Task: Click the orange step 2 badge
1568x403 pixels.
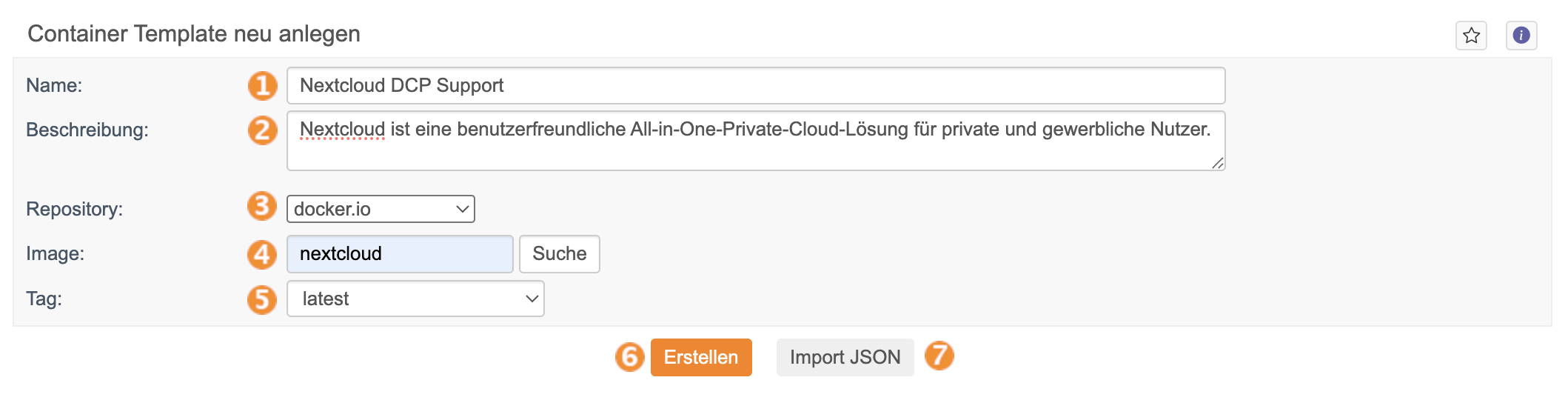Action: click(262, 130)
